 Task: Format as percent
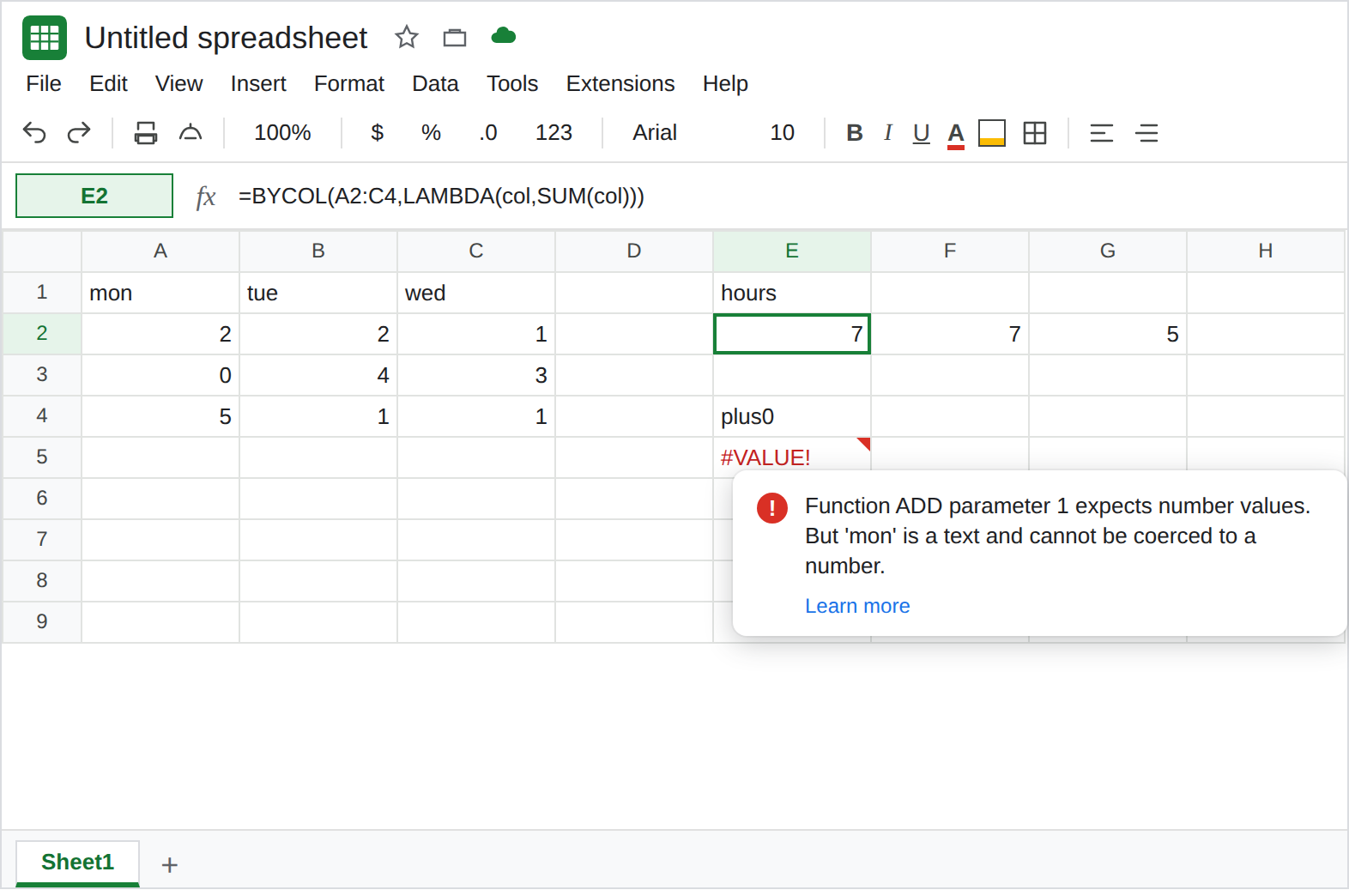tap(431, 132)
